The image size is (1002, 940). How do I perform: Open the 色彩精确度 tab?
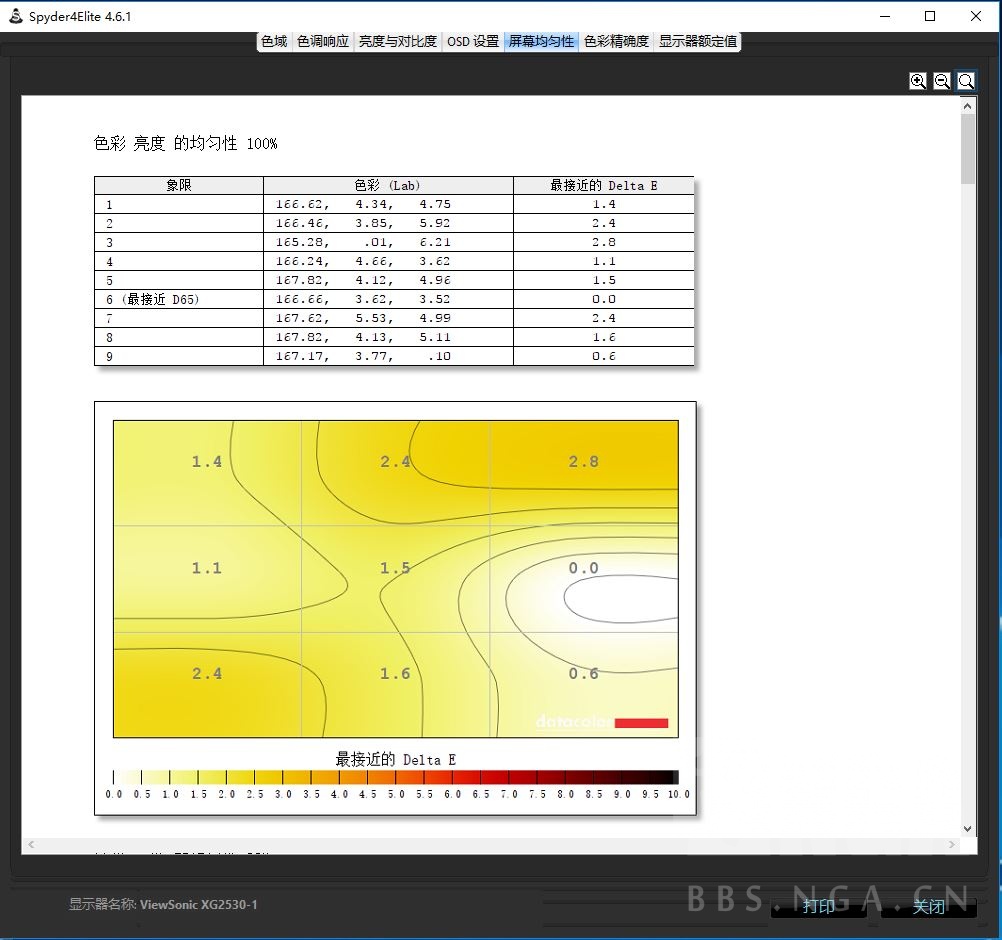tap(616, 42)
